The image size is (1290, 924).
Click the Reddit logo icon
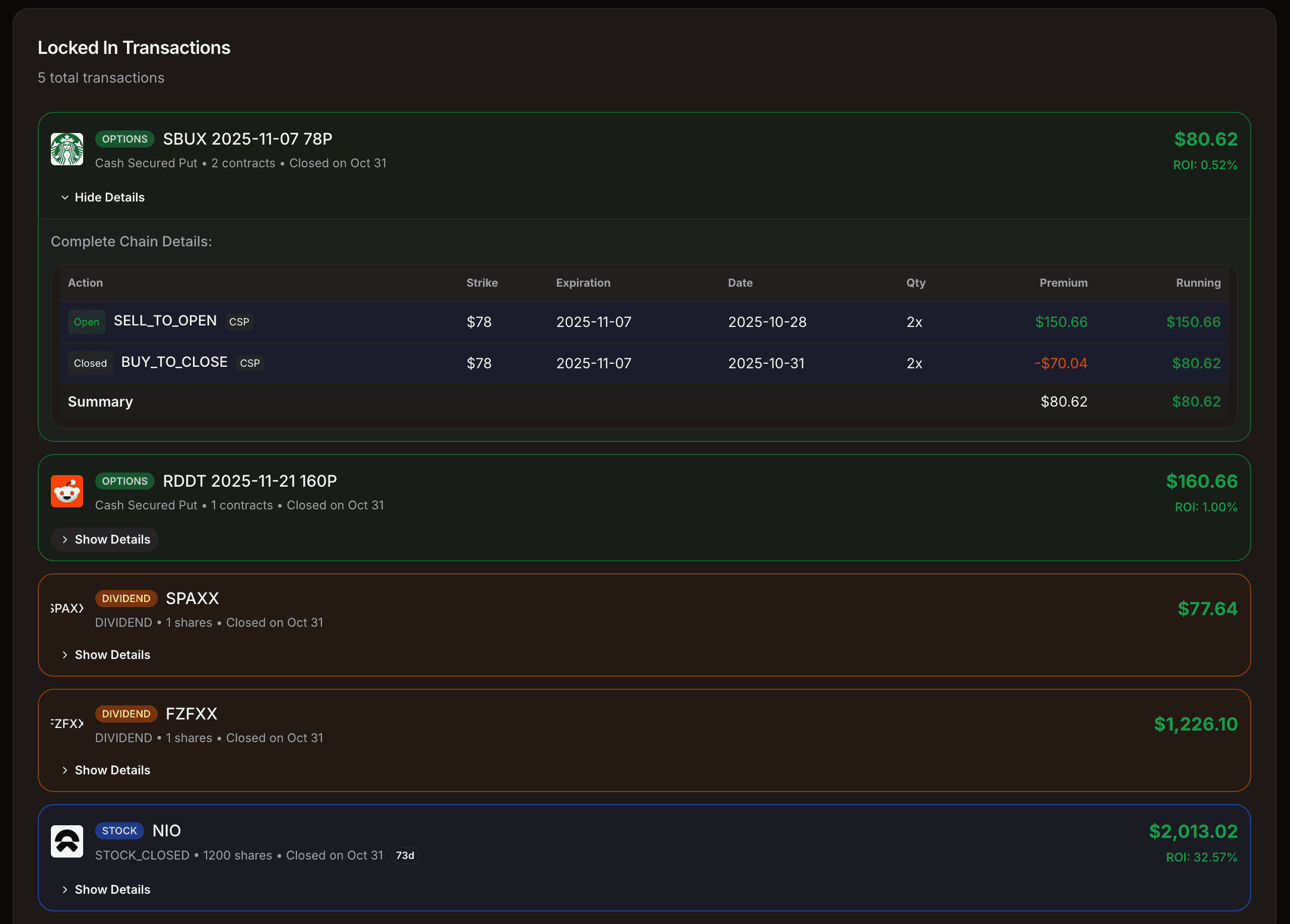pos(67,491)
